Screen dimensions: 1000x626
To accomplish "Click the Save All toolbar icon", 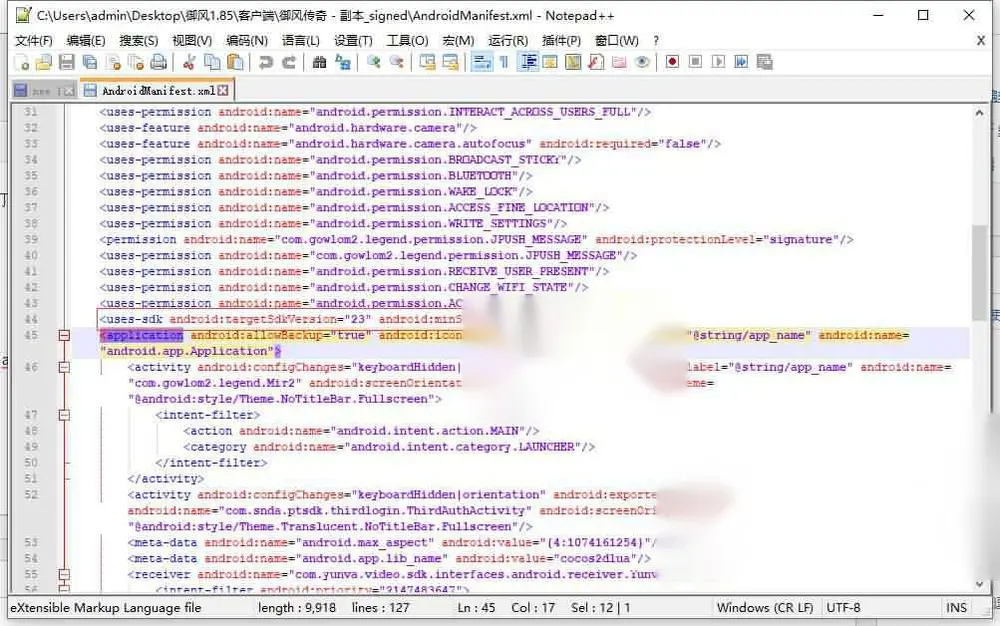I will (x=90, y=62).
